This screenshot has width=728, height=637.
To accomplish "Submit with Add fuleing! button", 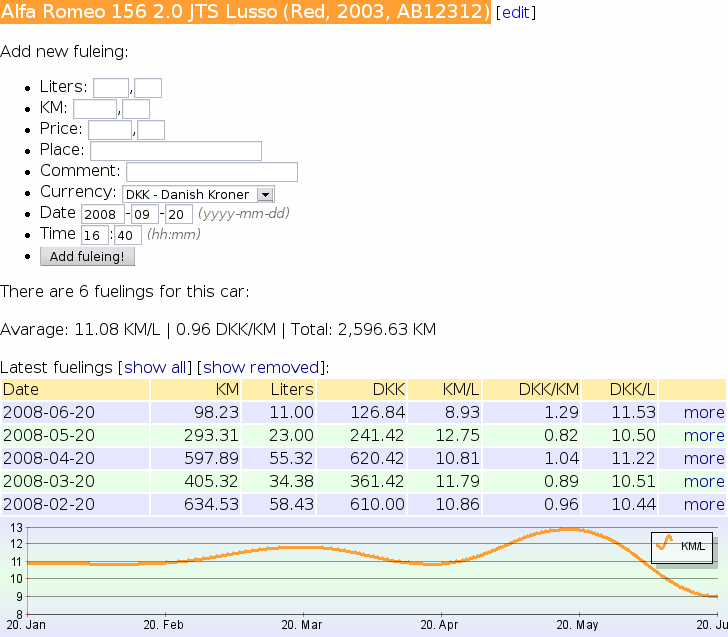I will point(87,256).
